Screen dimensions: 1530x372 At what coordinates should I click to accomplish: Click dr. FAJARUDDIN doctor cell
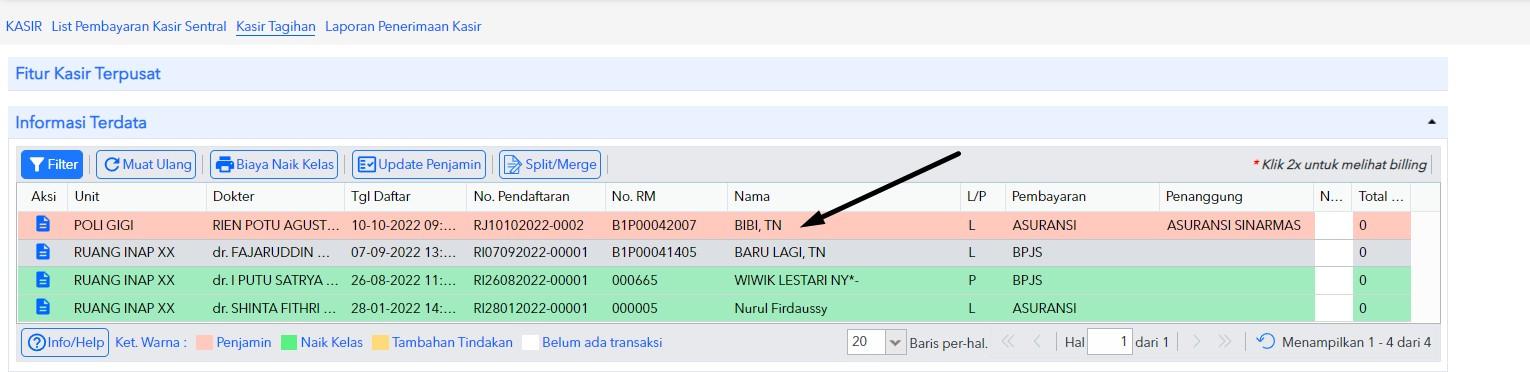[276, 253]
